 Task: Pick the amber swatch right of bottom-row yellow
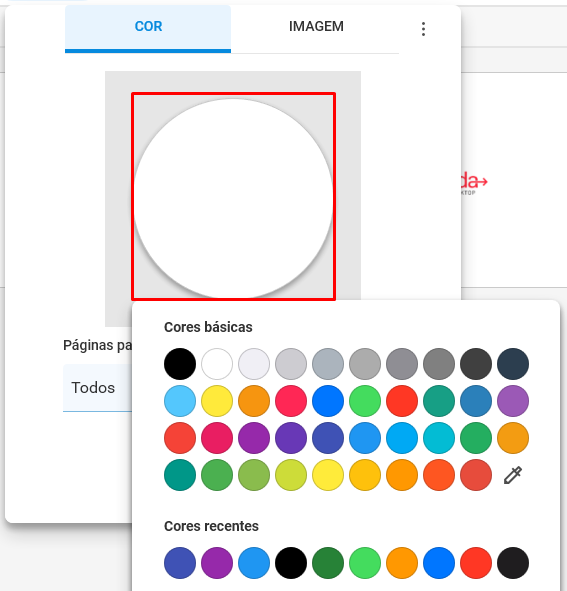[365, 475]
